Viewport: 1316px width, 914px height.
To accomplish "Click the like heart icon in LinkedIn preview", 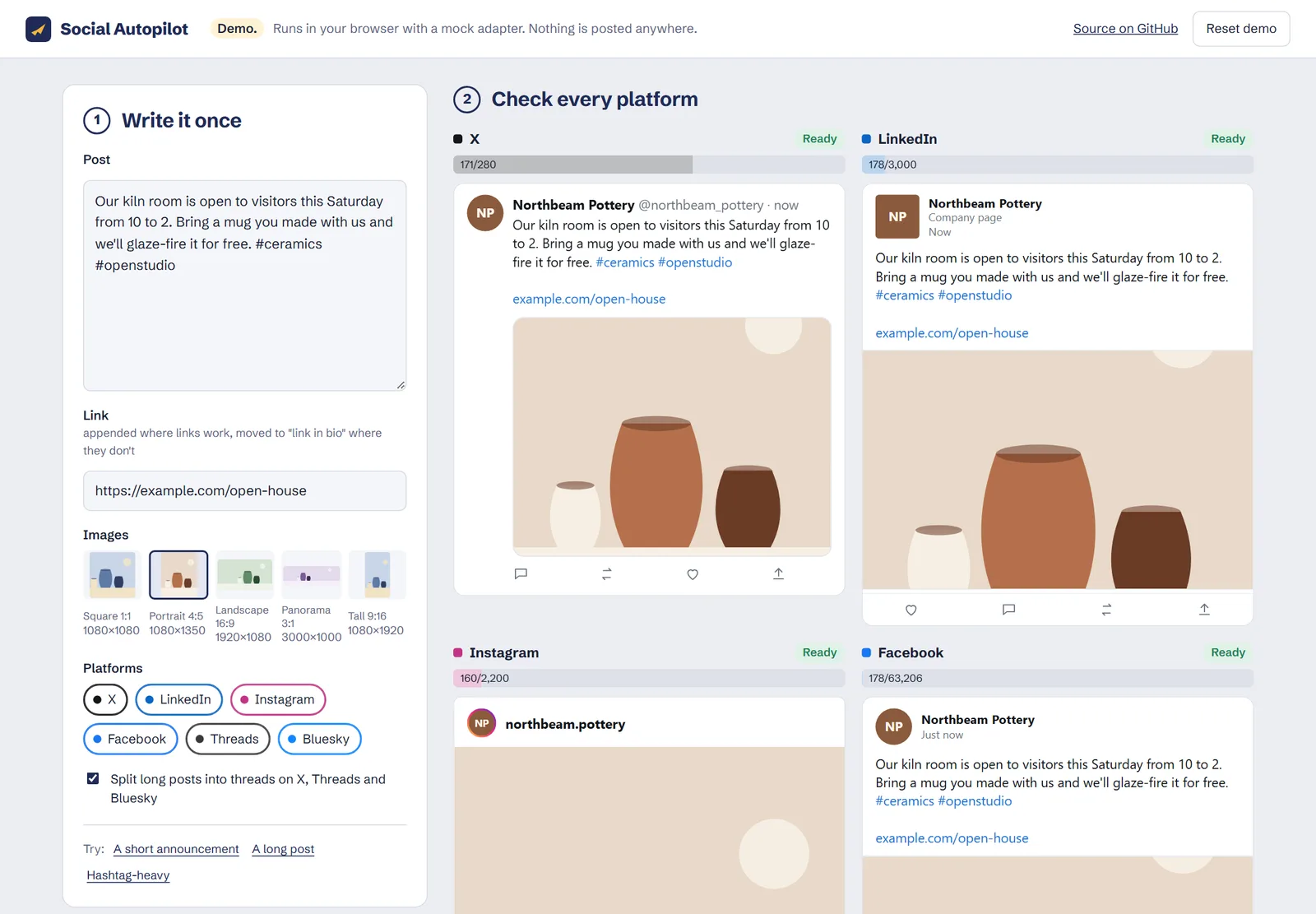I will (x=911, y=610).
